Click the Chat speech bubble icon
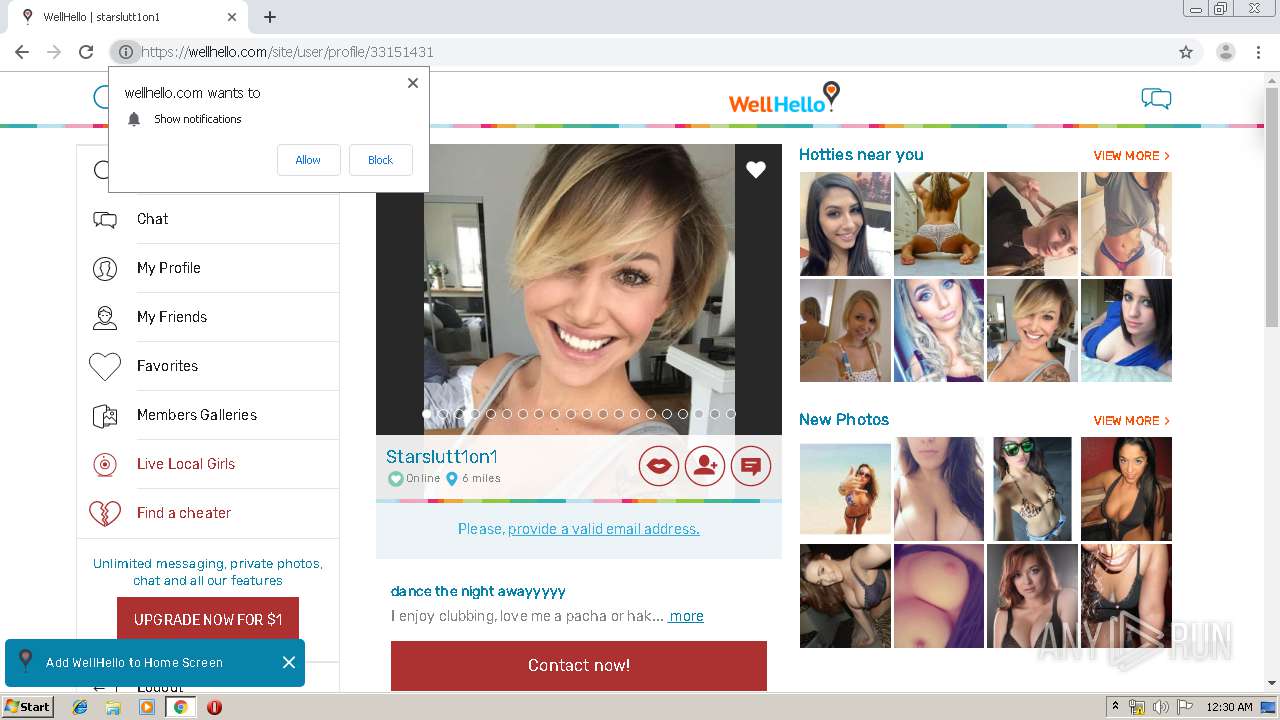Image resolution: width=1280 pixels, height=720 pixels. [x=105, y=220]
